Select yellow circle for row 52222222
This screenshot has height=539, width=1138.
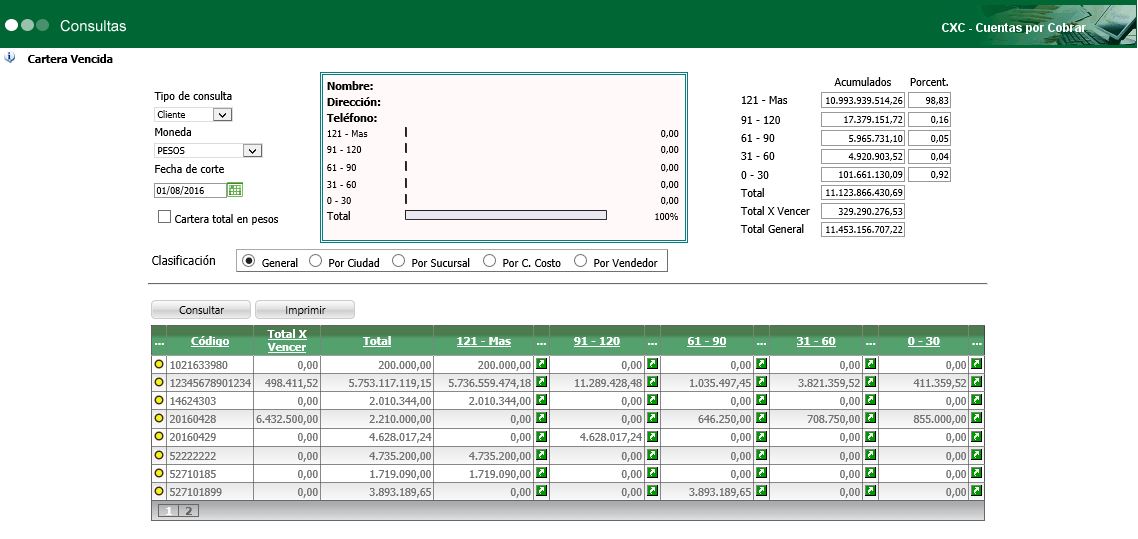pos(158,456)
